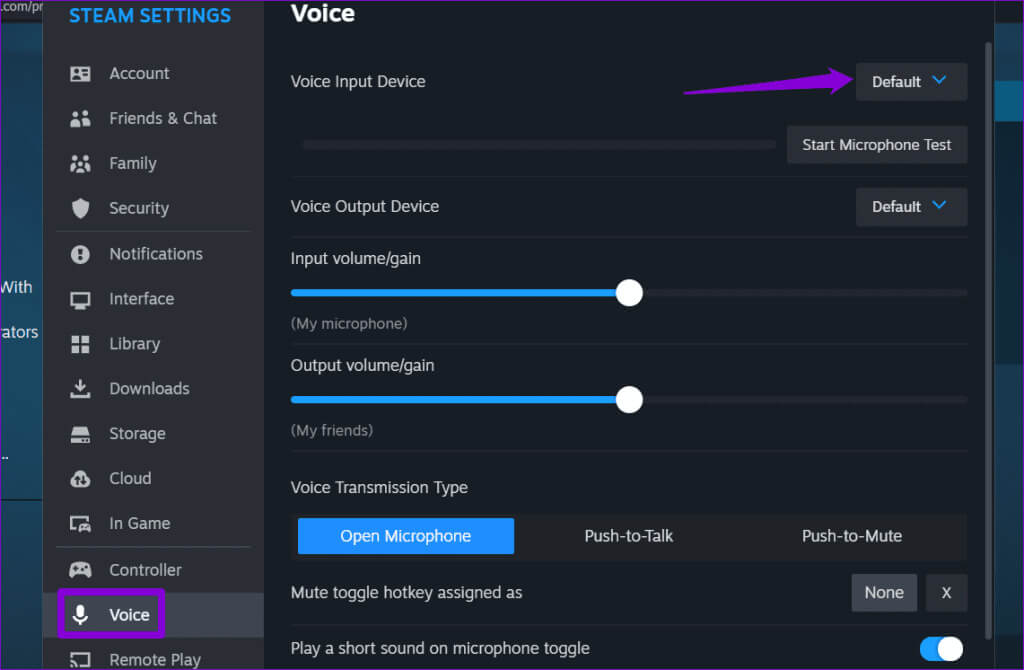Click the Friends & Chat people icon
This screenshot has height=670, width=1024.
[81, 119]
